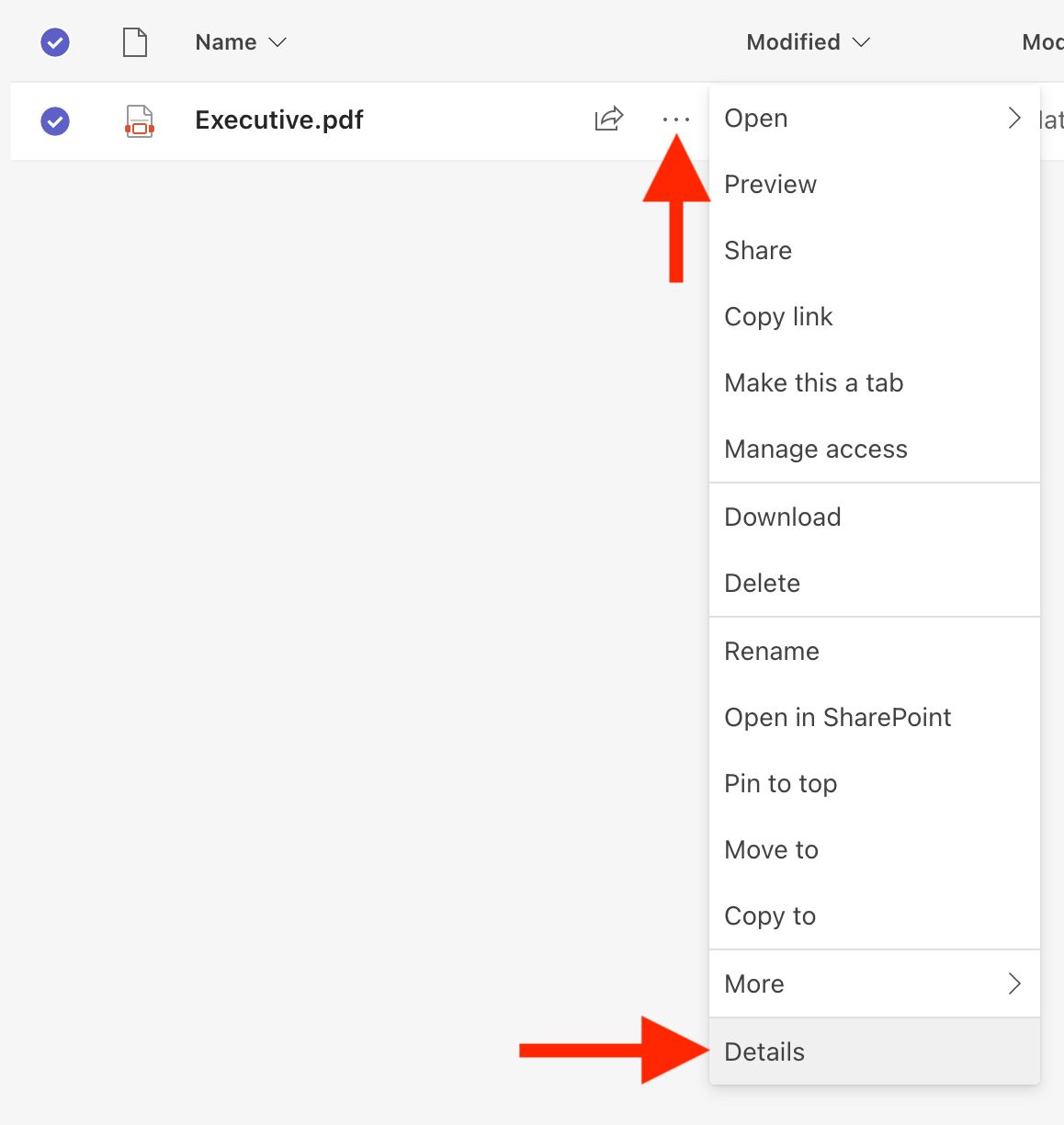This screenshot has width=1064, height=1125.
Task: Choose Pin to top option
Action: click(875, 783)
